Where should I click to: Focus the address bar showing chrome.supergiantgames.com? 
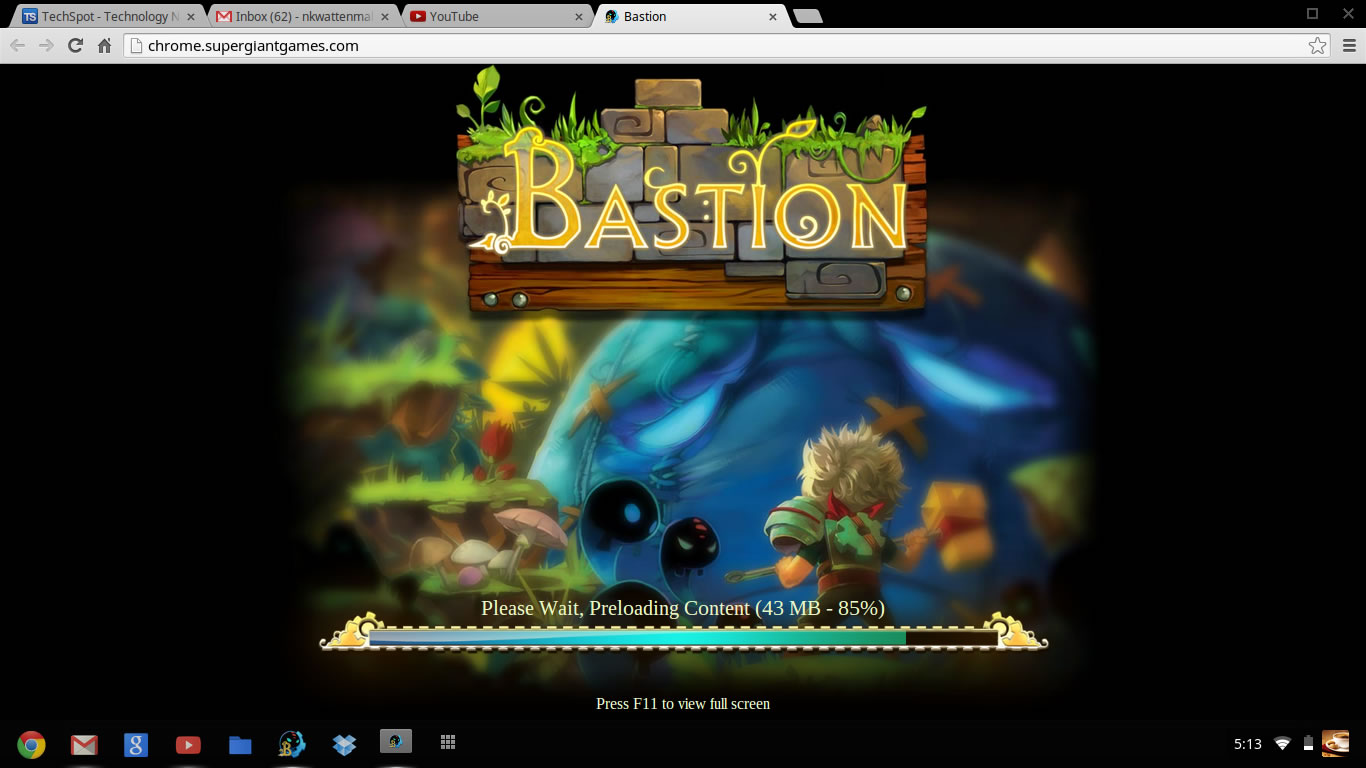[726, 45]
